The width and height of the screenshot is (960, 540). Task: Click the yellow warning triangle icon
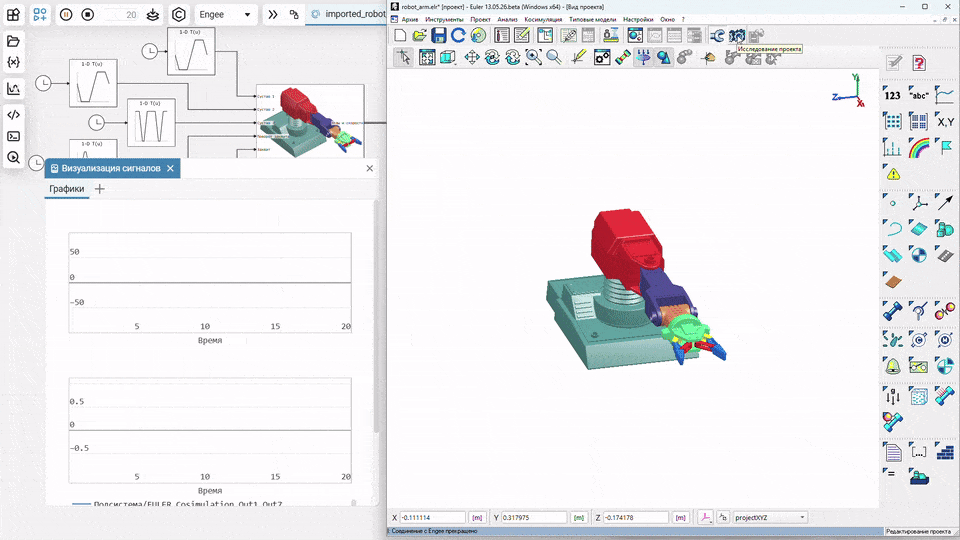pyautogui.click(x=893, y=174)
